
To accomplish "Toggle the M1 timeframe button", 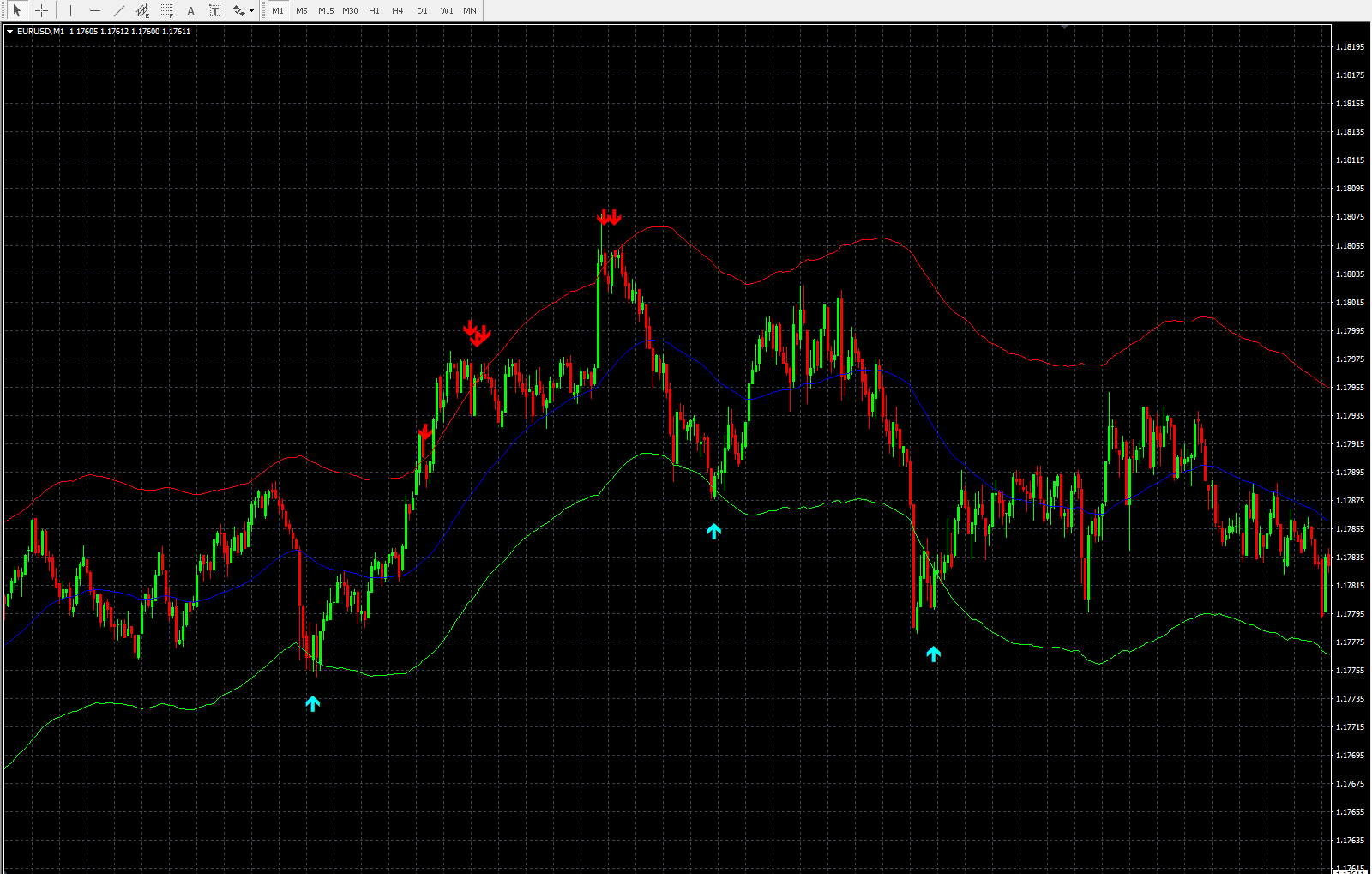I will [x=278, y=10].
